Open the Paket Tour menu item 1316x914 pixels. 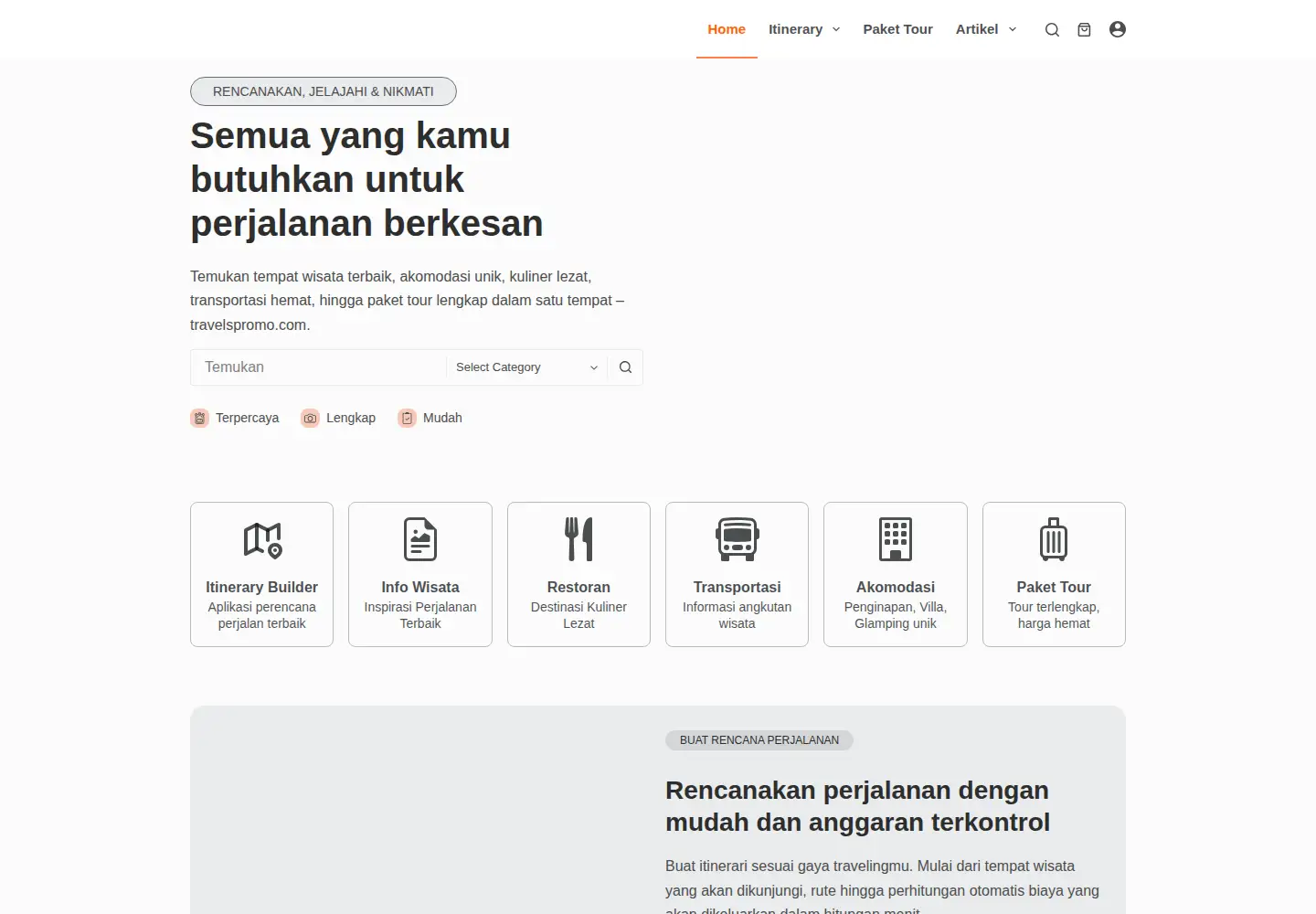[x=897, y=29]
